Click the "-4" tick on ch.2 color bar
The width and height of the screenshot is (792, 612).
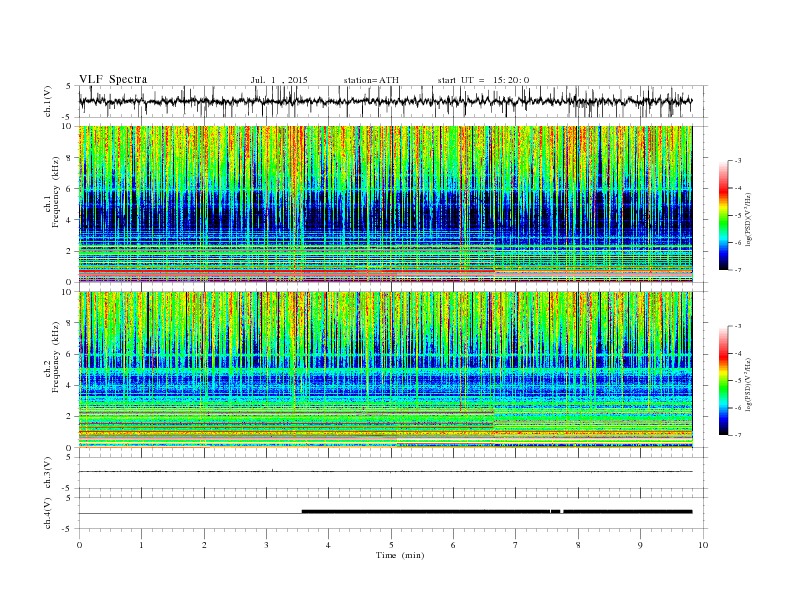click(737, 353)
